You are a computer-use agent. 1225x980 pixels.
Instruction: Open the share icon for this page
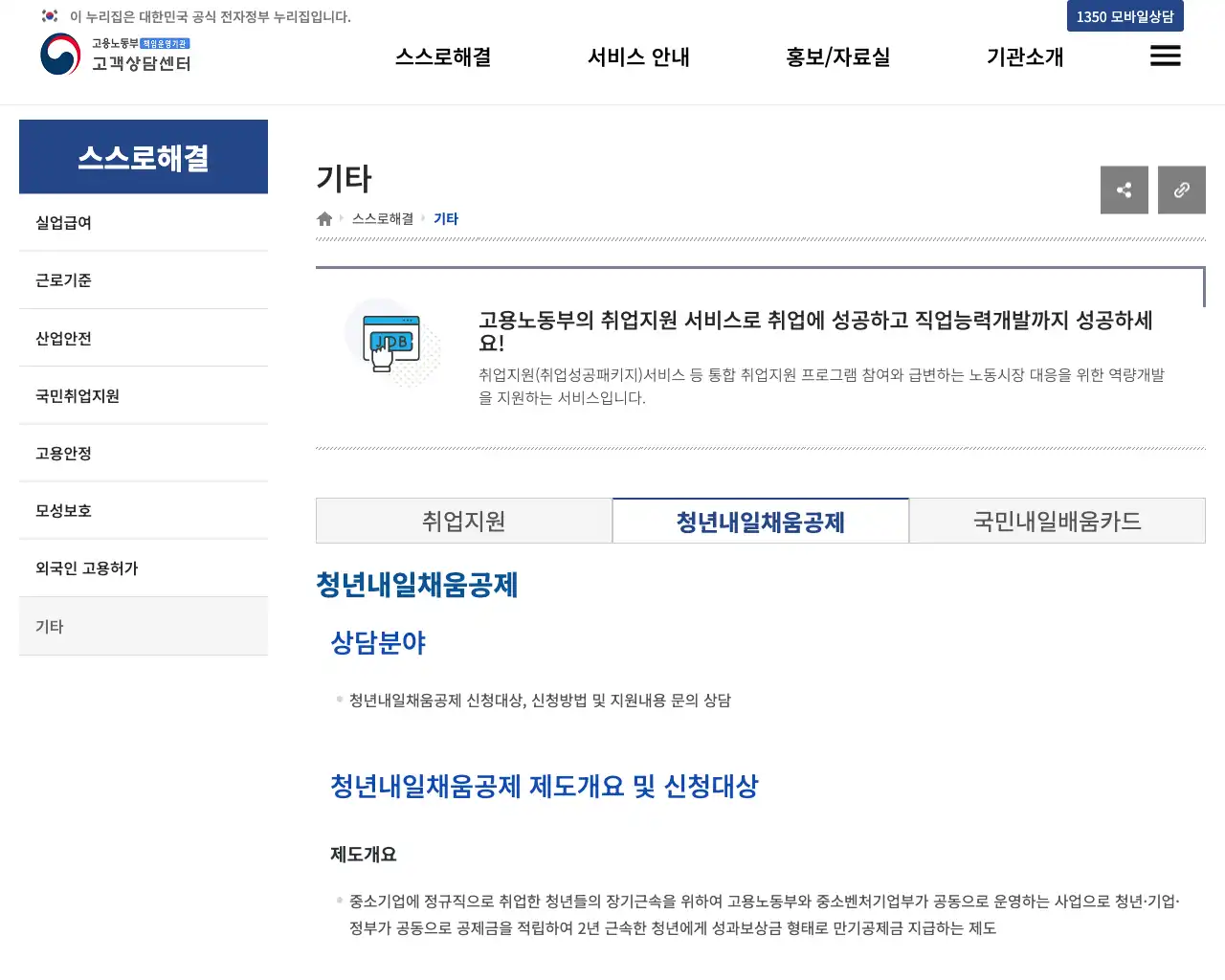click(1124, 189)
